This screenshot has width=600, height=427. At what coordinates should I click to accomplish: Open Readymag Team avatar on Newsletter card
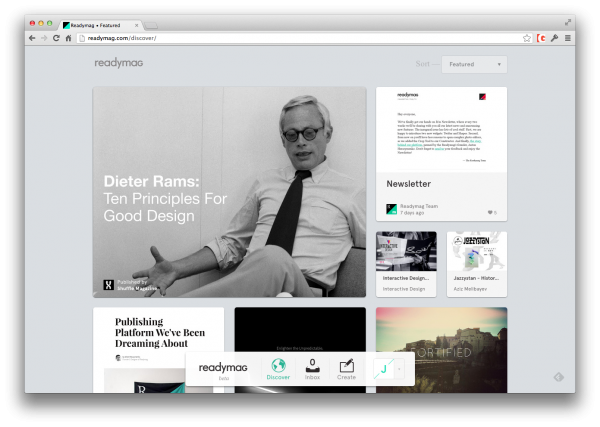pyautogui.click(x=391, y=209)
